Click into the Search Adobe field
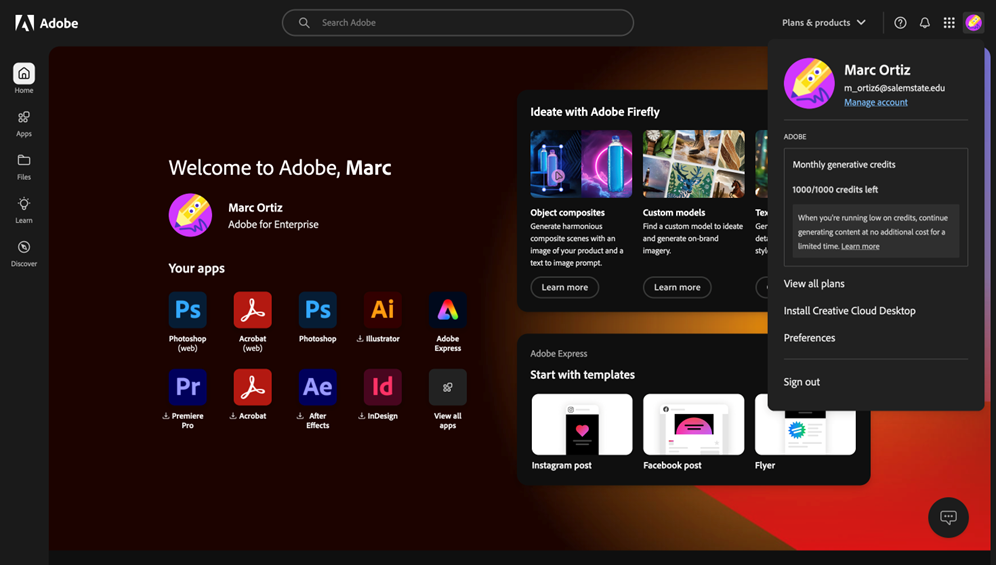This screenshot has height=565, width=996. pyautogui.click(x=457, y=23)
